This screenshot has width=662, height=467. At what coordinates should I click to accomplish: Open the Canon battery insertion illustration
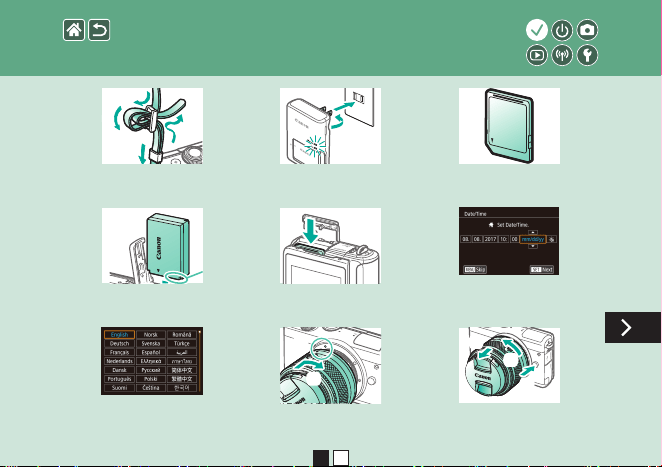(x=152, y=245)
